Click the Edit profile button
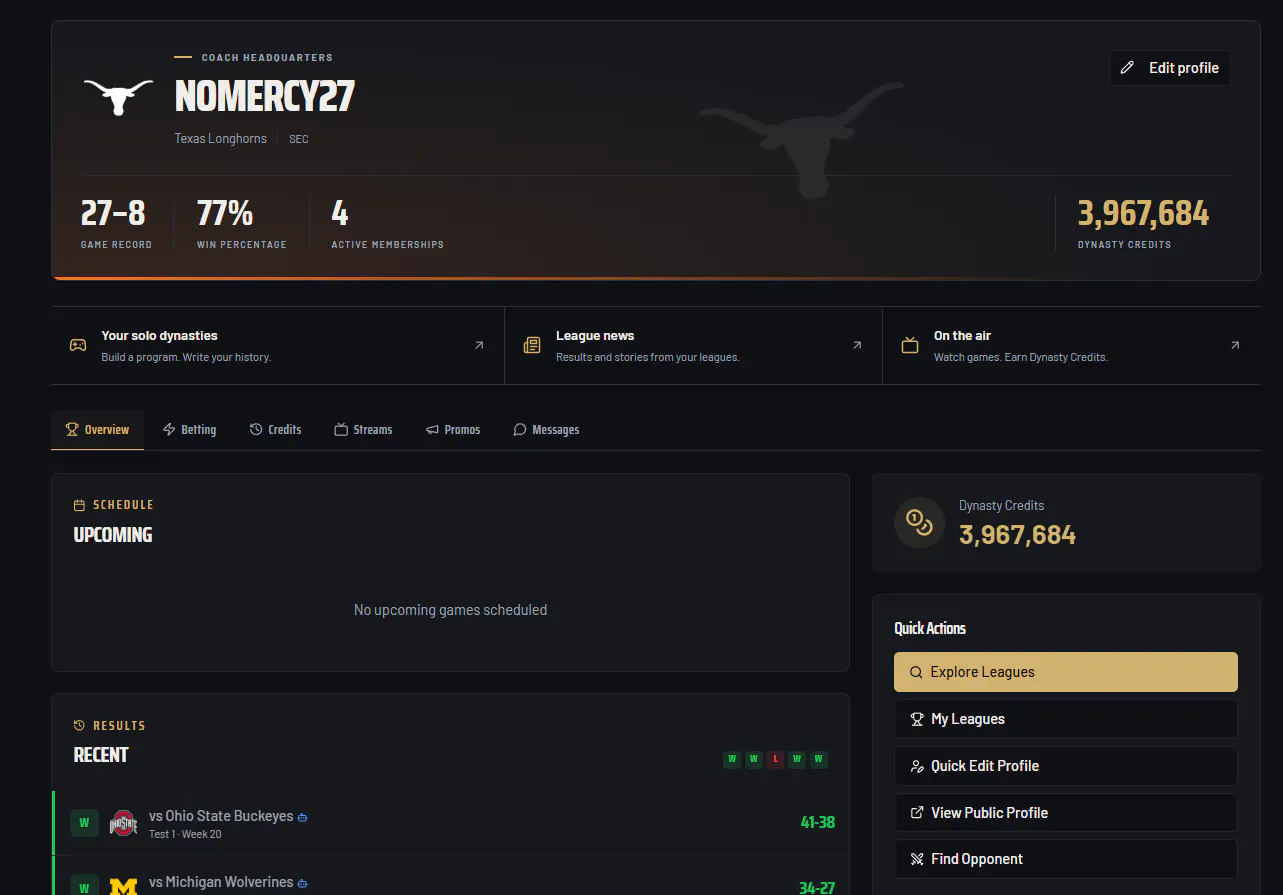The width and height of the screenshot is (1283, 895). pyautogui.click(x=1170, y=68)
